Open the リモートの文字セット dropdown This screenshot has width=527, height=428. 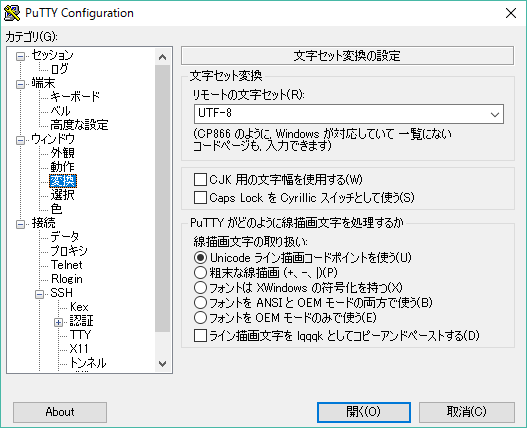tap(494, 114)
